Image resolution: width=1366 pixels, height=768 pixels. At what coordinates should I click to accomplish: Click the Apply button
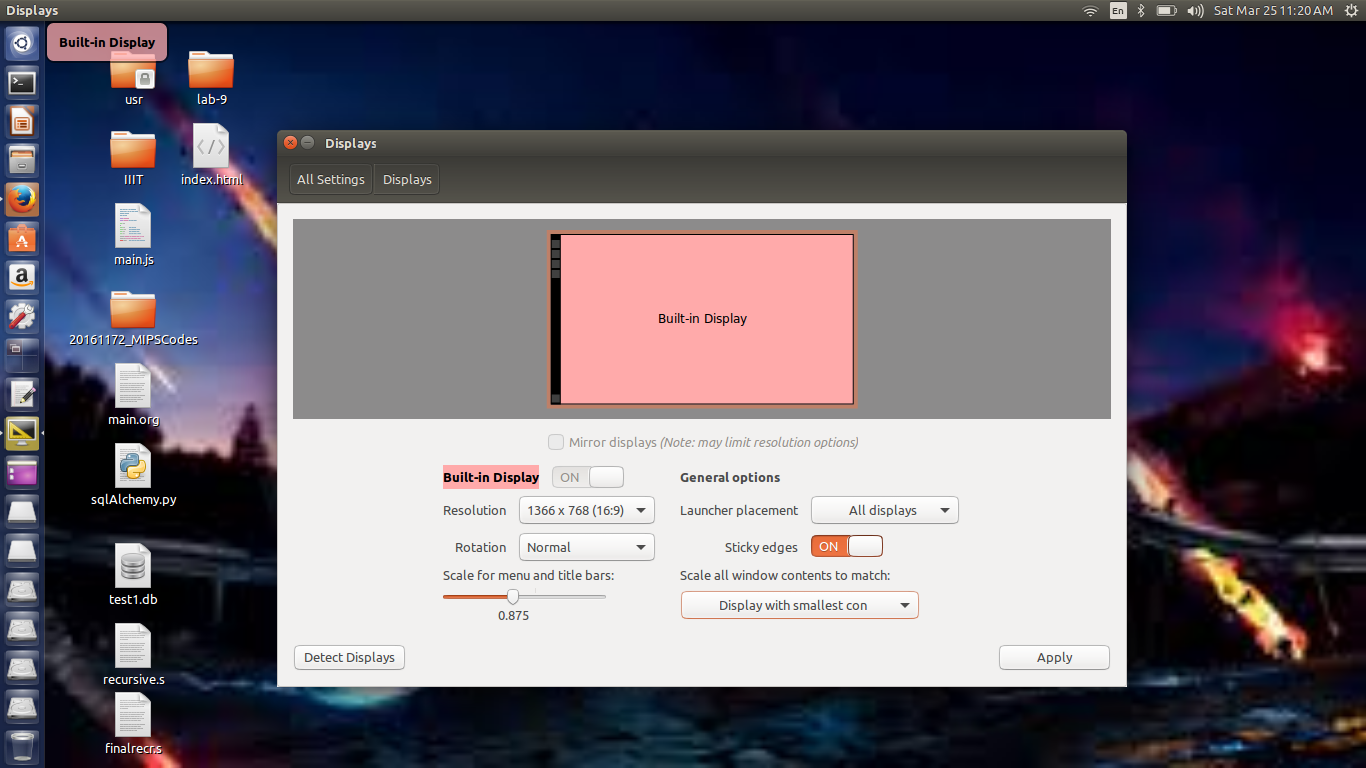(1054, 657)
